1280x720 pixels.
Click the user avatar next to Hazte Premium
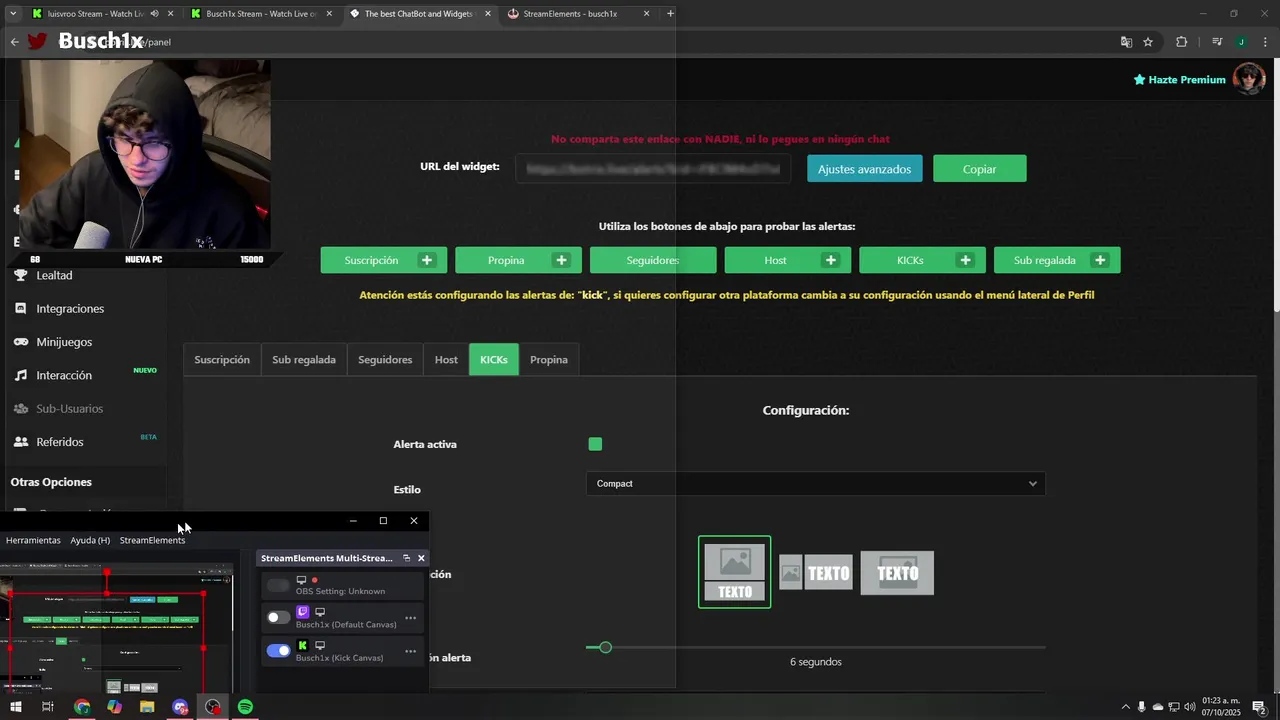(1249, 79)
